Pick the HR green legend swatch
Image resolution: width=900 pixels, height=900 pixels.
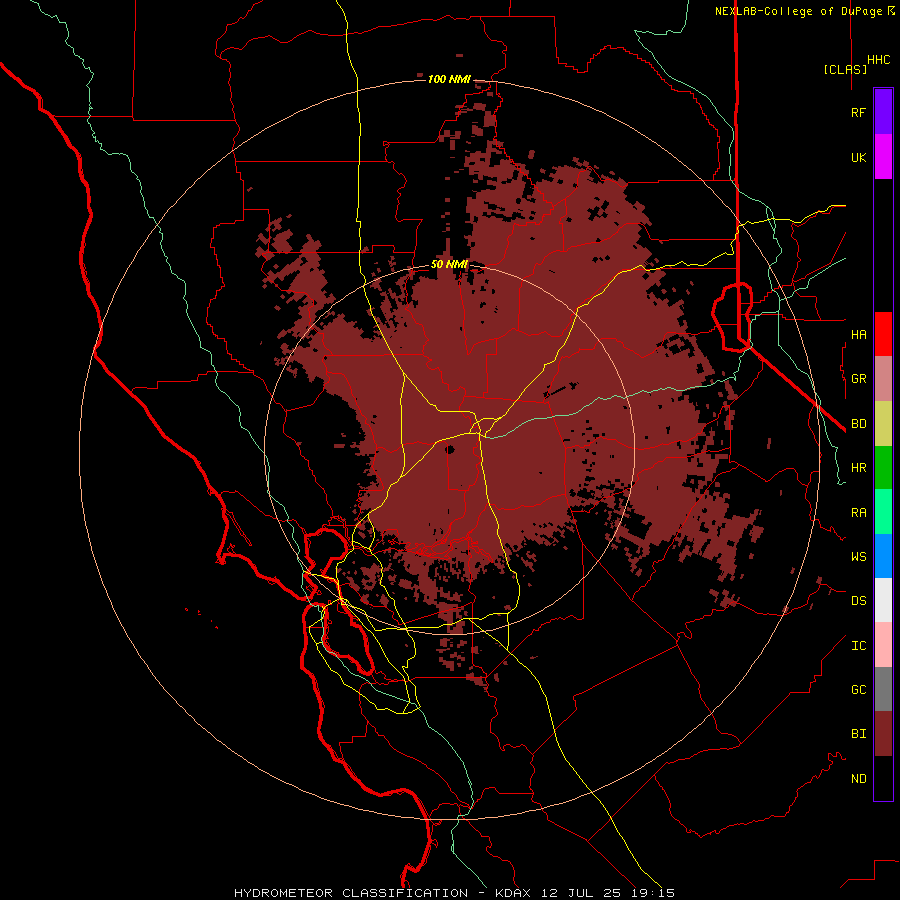883,467
